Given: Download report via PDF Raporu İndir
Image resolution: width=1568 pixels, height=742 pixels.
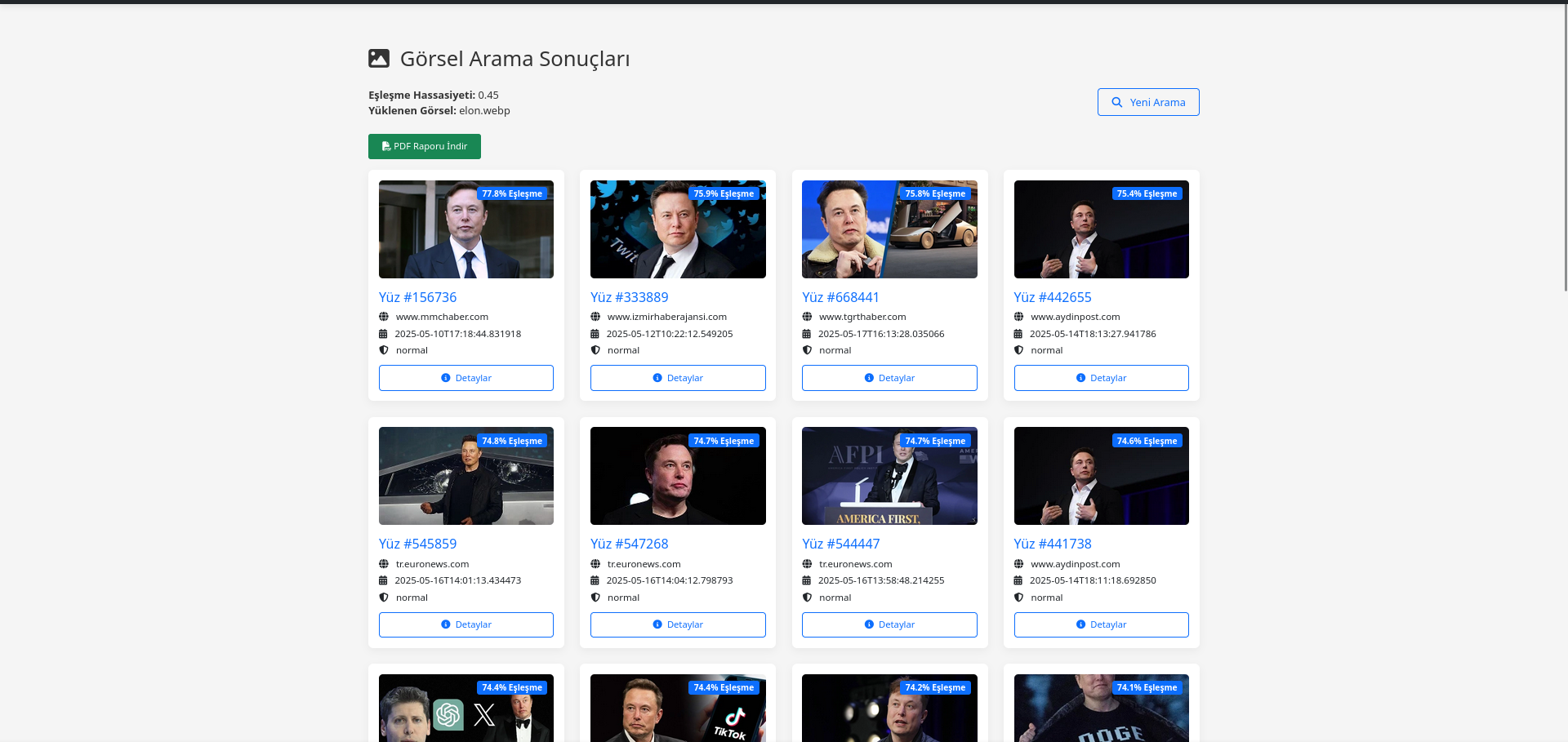Looking at the screenshot, I should 424,146.
